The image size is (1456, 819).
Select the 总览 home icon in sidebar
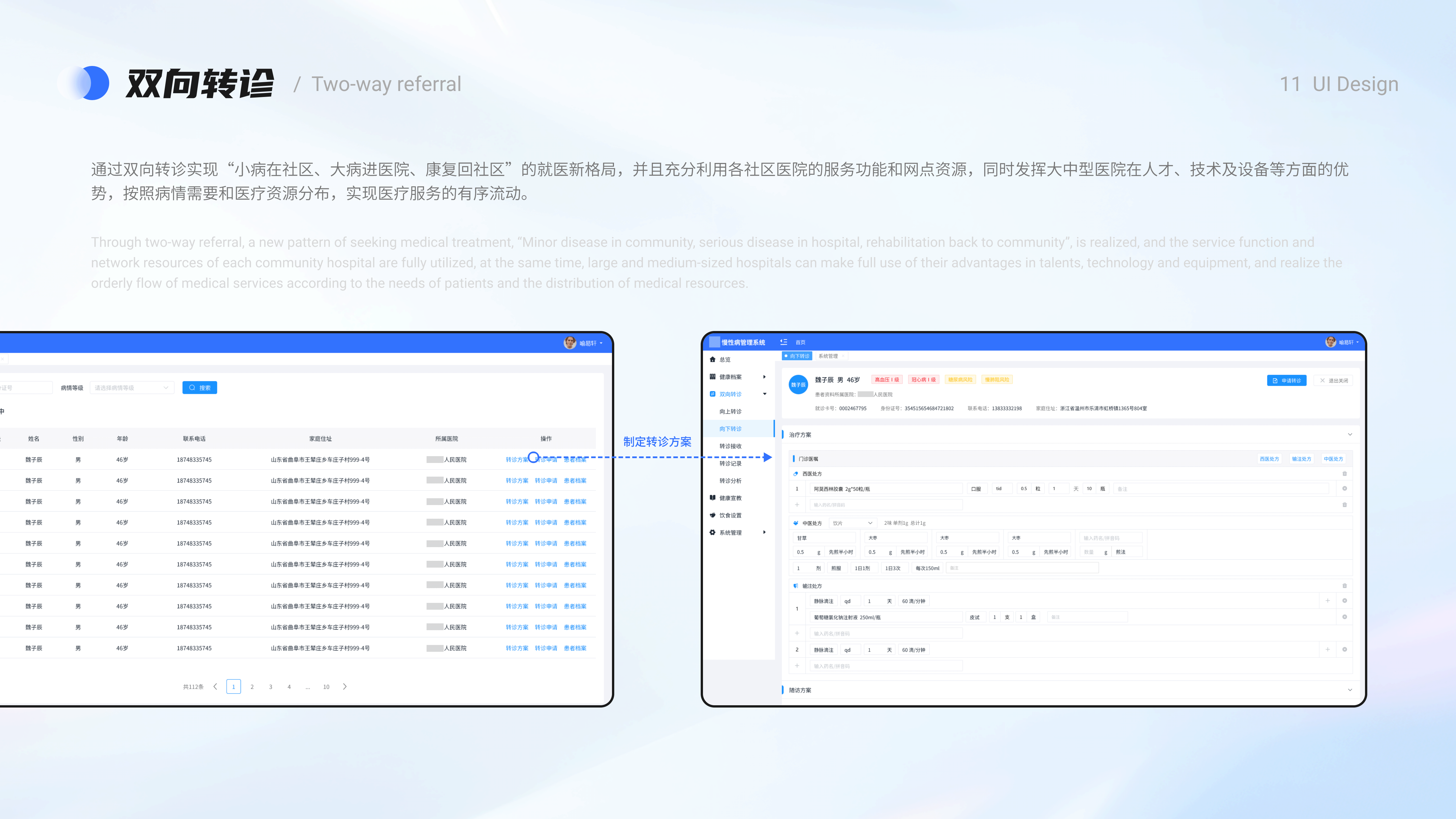click(713, 359)
